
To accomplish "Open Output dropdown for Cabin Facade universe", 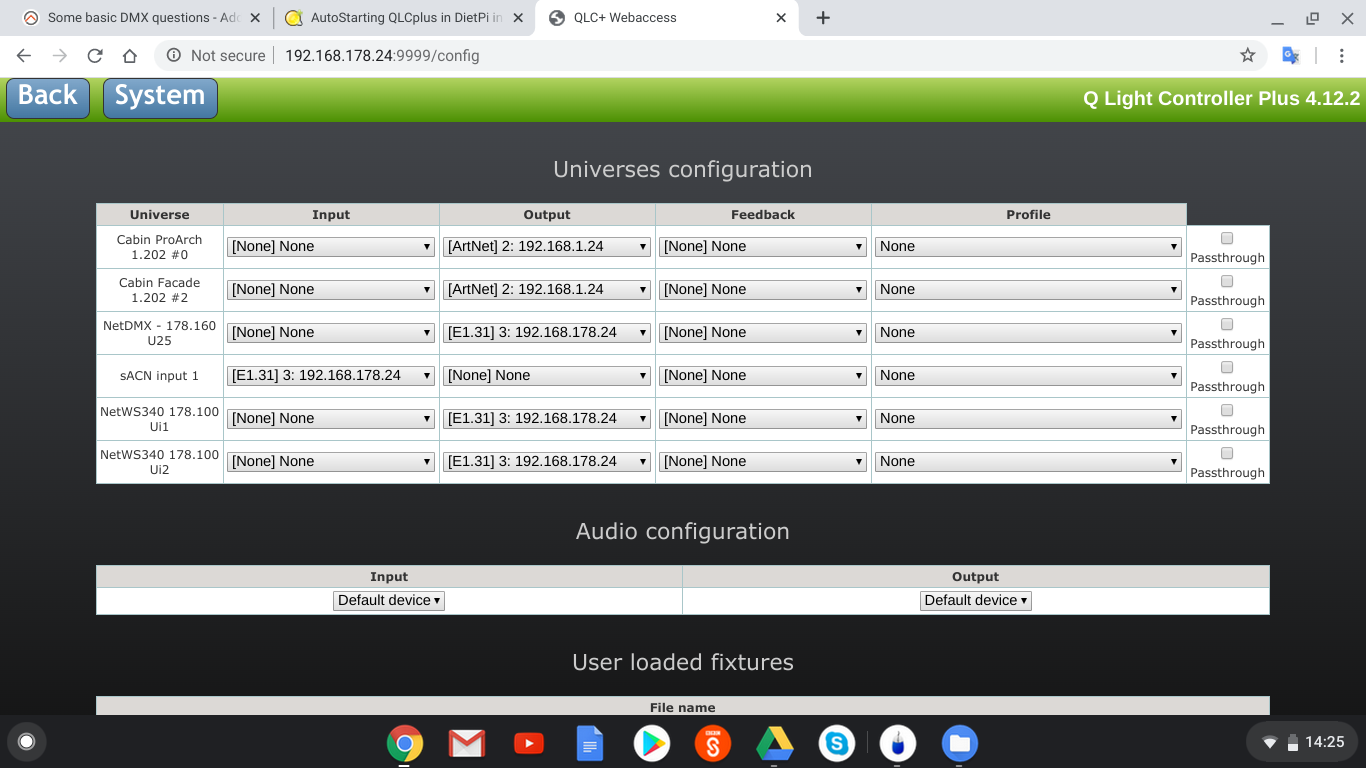I will 547,290.
